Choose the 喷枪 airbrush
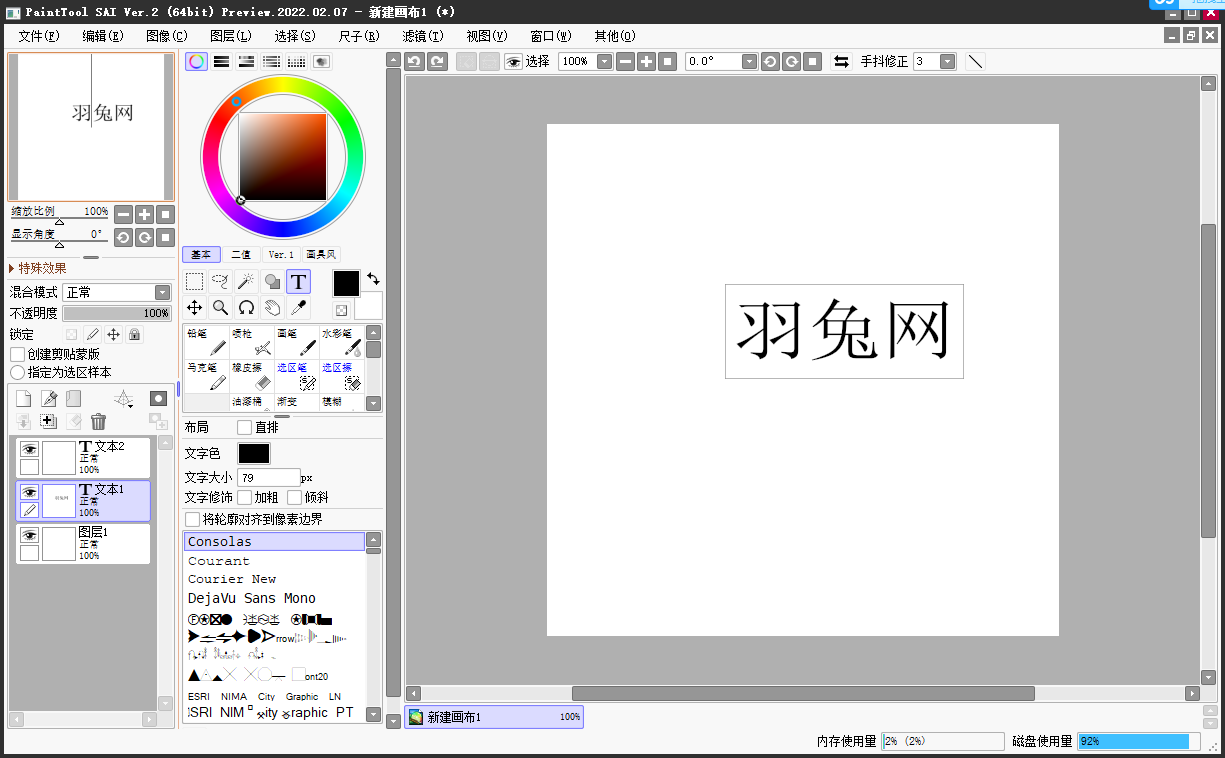The image size is (1225, 758). 252,342
